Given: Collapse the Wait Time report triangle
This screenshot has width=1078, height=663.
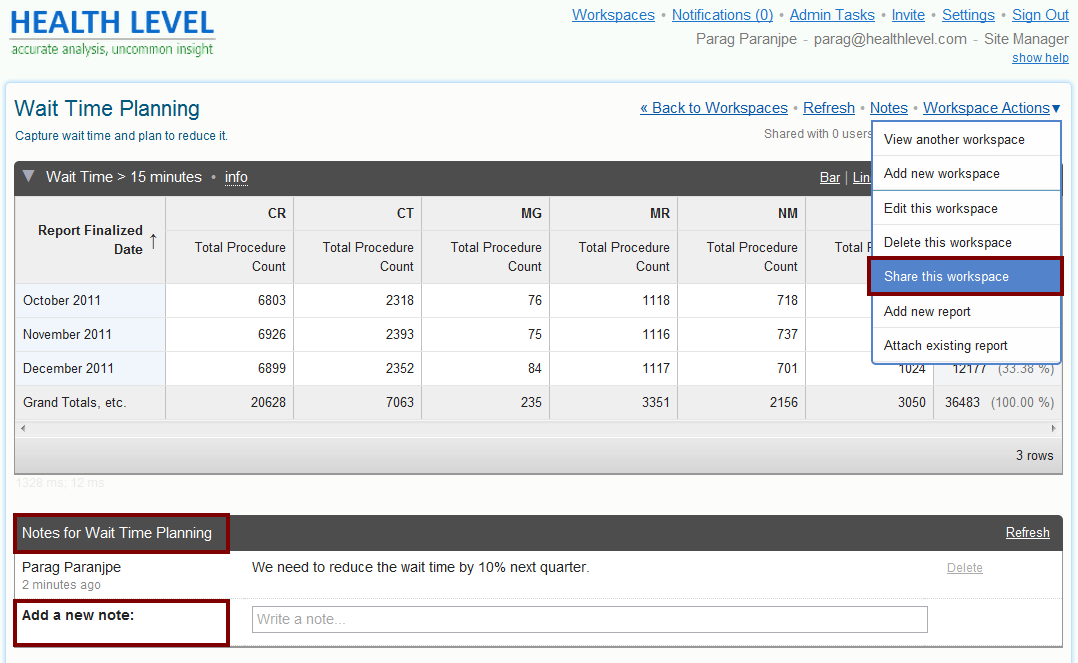Looking at the screenshot, I should [x=29, y=176].
